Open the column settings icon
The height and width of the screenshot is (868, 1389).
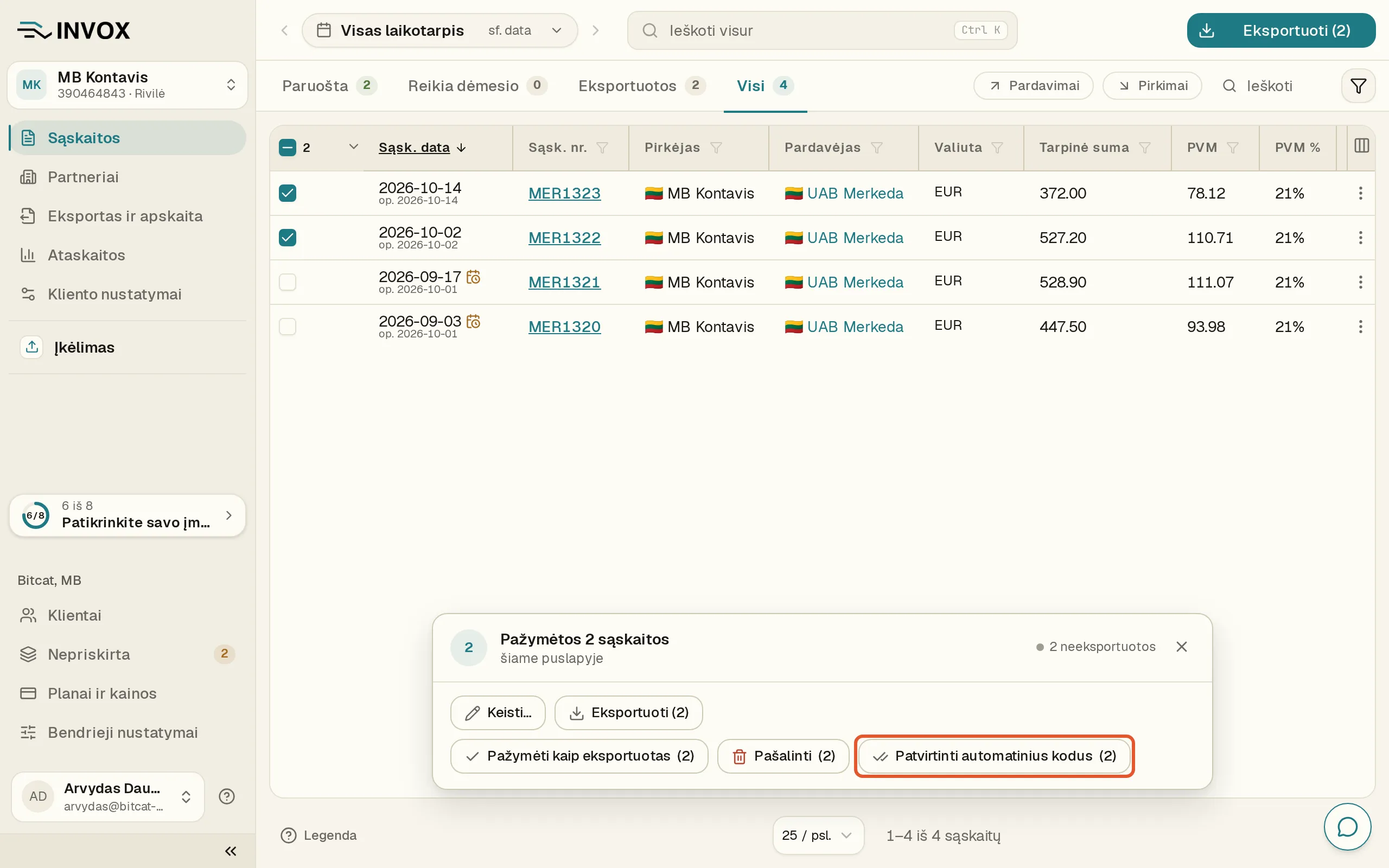(1361, 146)
